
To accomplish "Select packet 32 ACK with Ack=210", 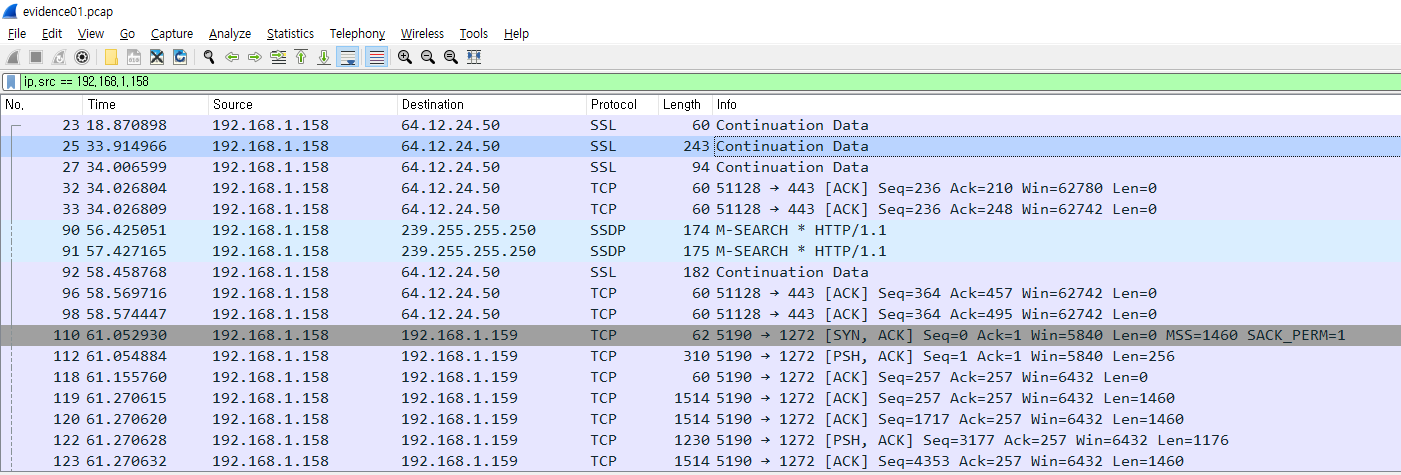I will [x=700, y=188].
